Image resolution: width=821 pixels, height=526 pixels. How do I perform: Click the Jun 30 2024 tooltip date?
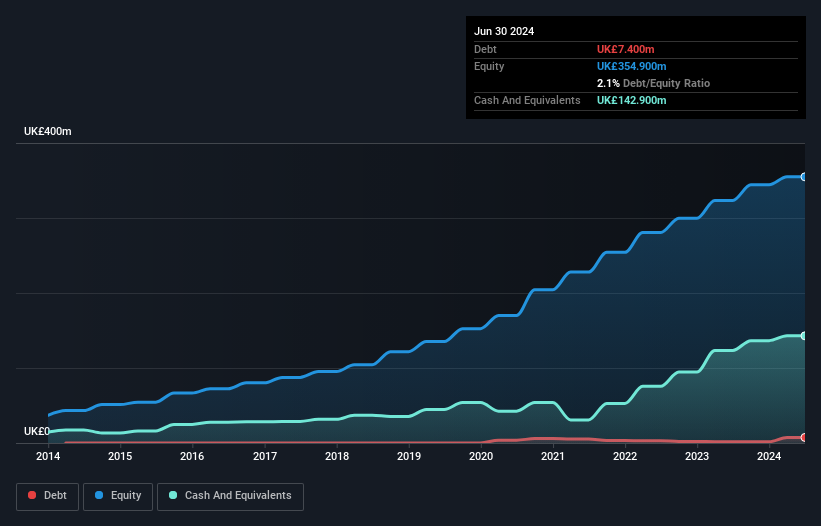[x=504, y=31]
